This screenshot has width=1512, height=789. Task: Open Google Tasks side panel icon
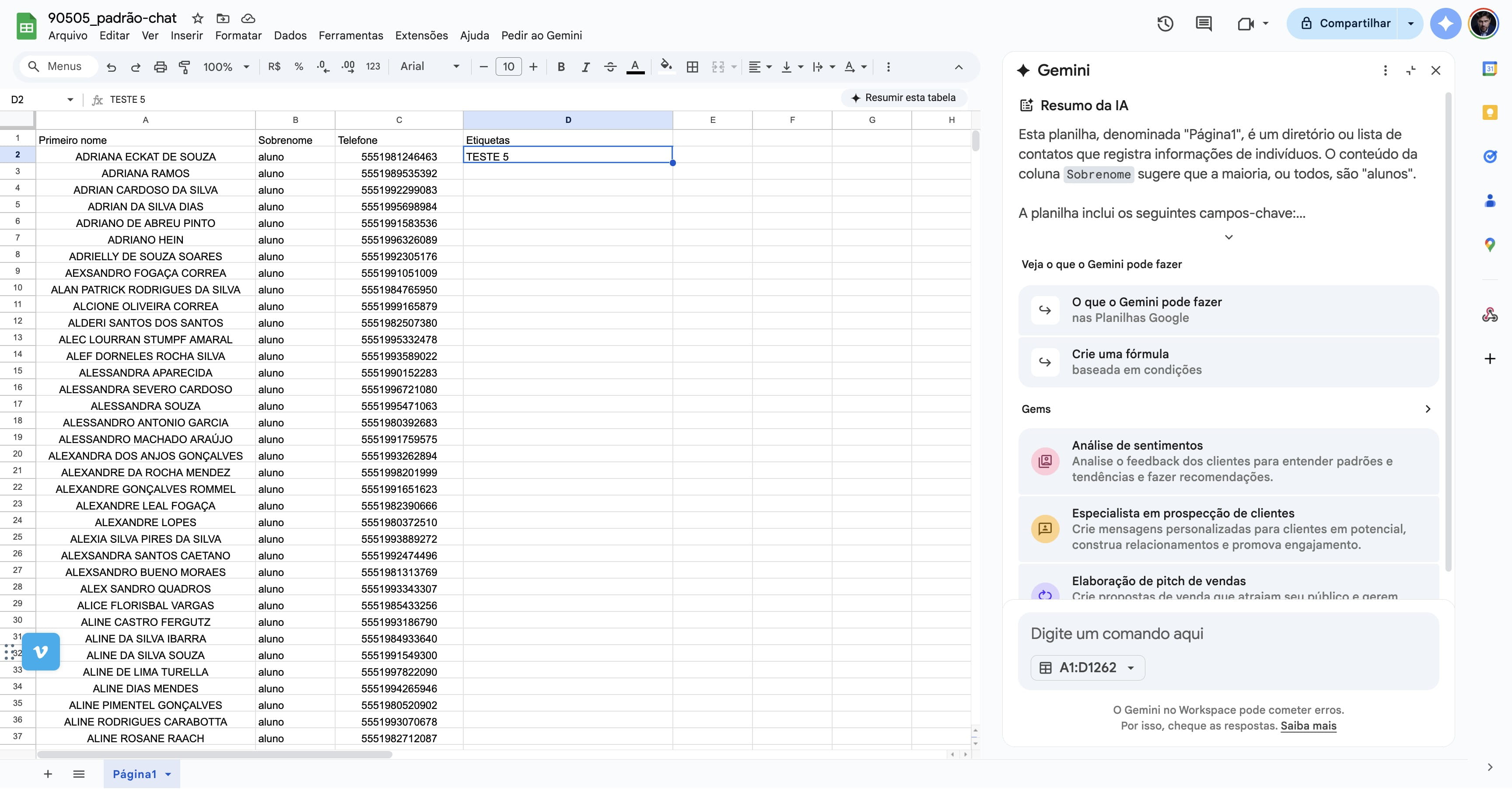click(x=1490, y=156)
